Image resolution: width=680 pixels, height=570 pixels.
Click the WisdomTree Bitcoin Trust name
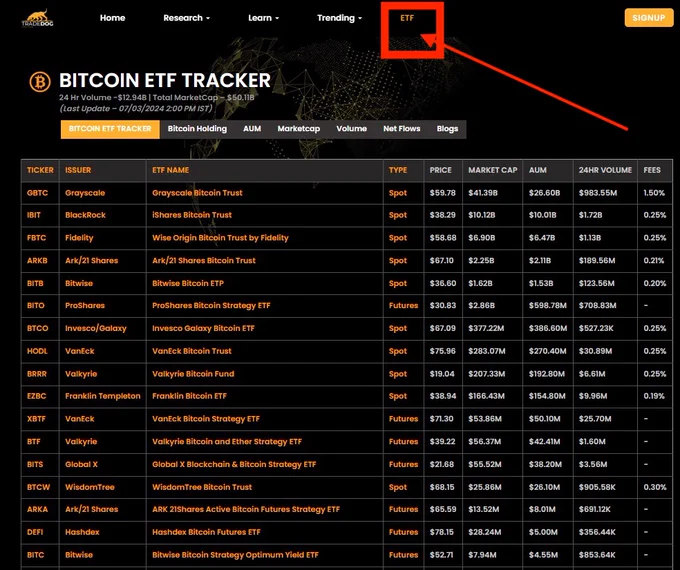click(202, 487)
